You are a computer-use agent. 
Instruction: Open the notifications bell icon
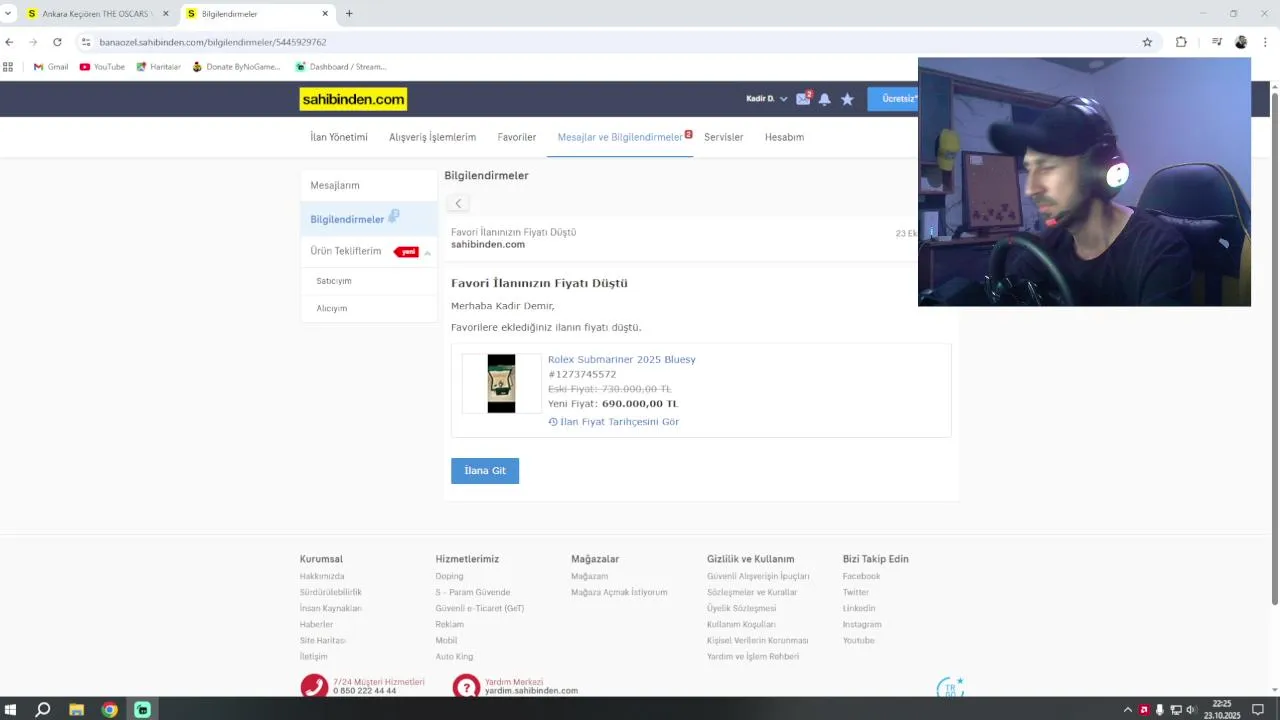(x=825, y=99)
